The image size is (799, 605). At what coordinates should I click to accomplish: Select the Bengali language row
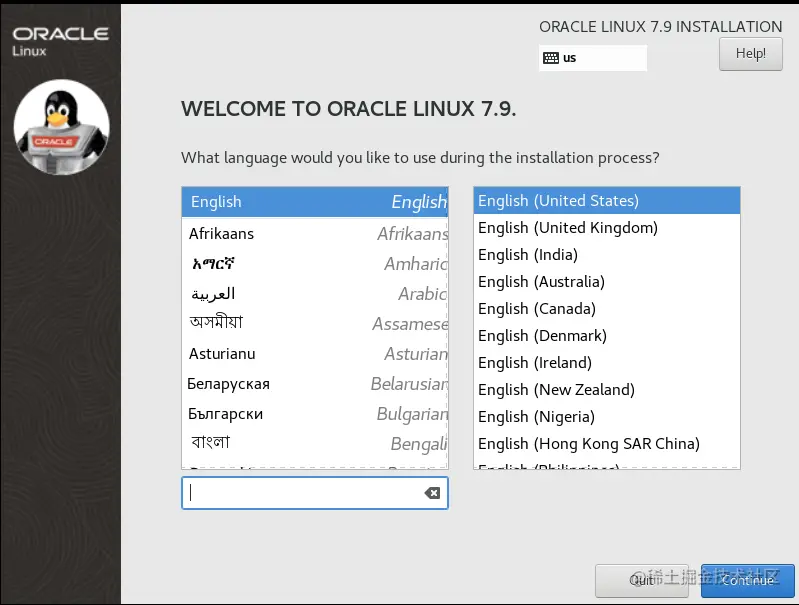[315, 444]
